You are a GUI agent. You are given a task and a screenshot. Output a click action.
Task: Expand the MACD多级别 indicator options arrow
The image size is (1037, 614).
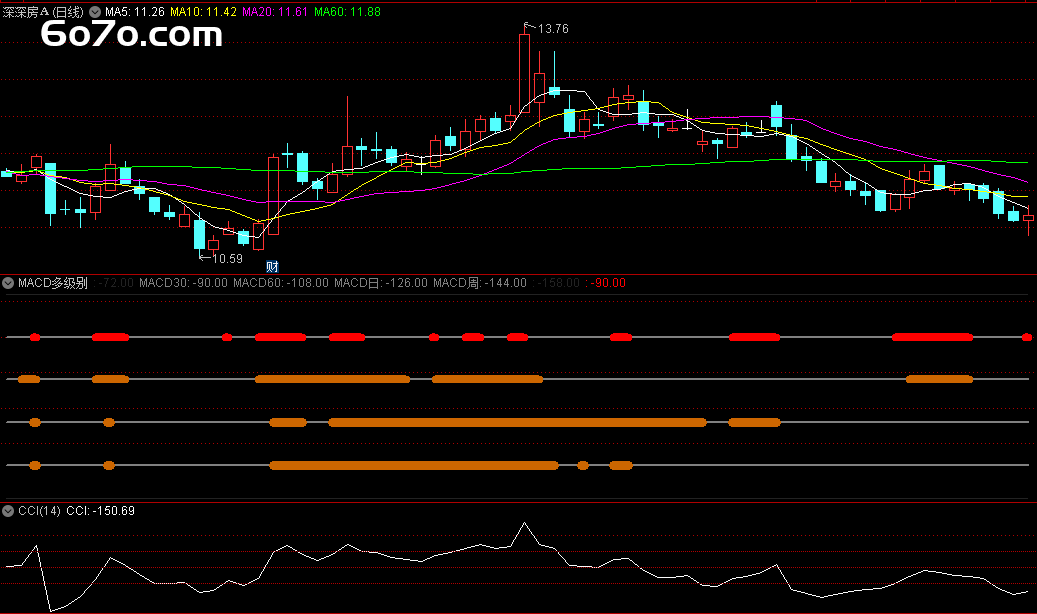[8, 283]
